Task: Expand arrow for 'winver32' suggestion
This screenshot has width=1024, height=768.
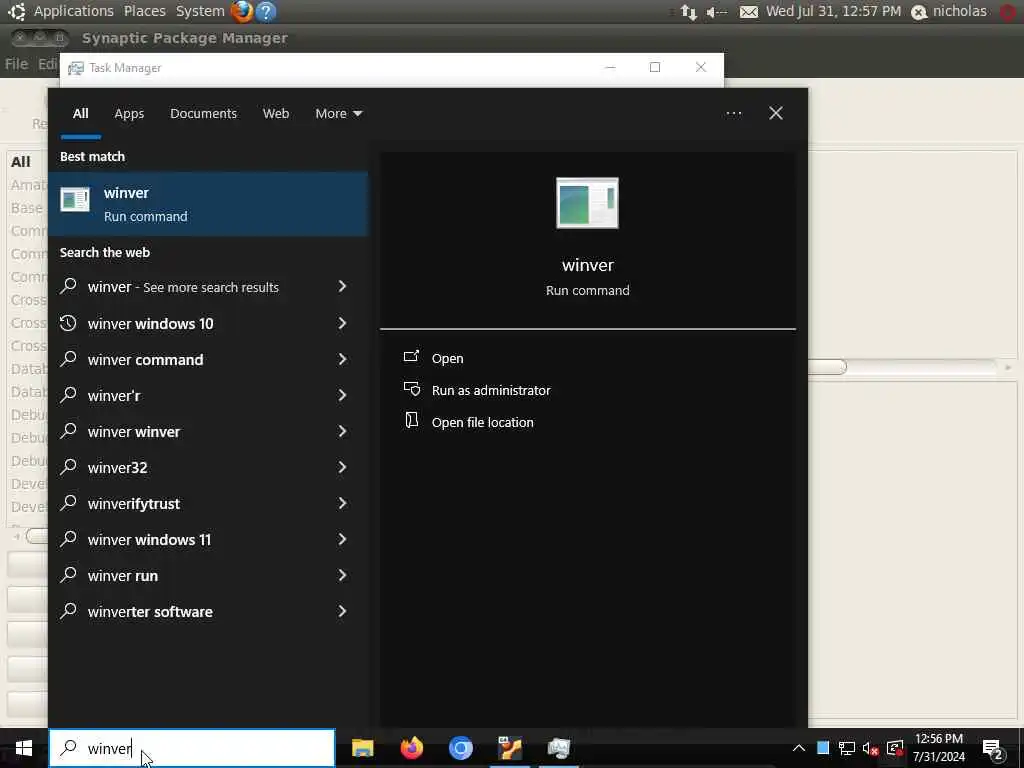Action: pyautogui.click(x=342, y=467)
